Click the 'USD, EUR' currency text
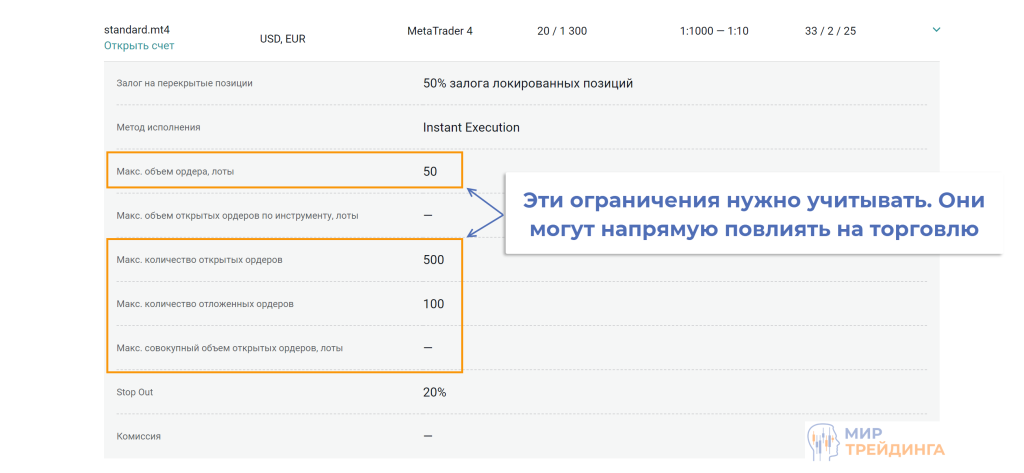Image resolution: width=1024 pixels, height=473 pixels. (x=283, y=39)
